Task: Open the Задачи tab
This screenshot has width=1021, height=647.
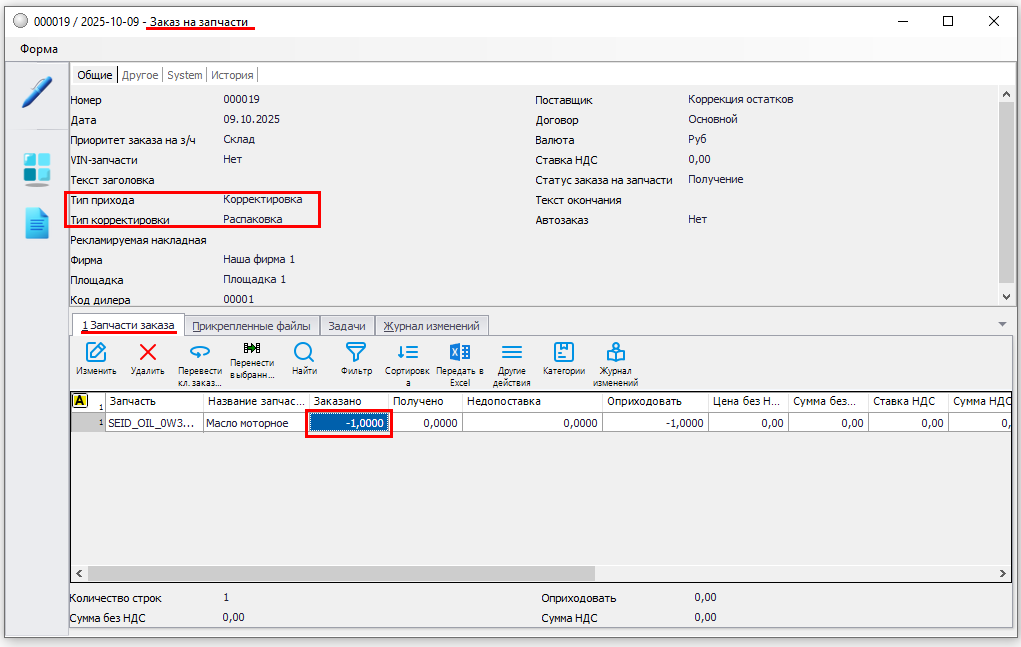Action: pyautogui.click(x=347, y=326)
